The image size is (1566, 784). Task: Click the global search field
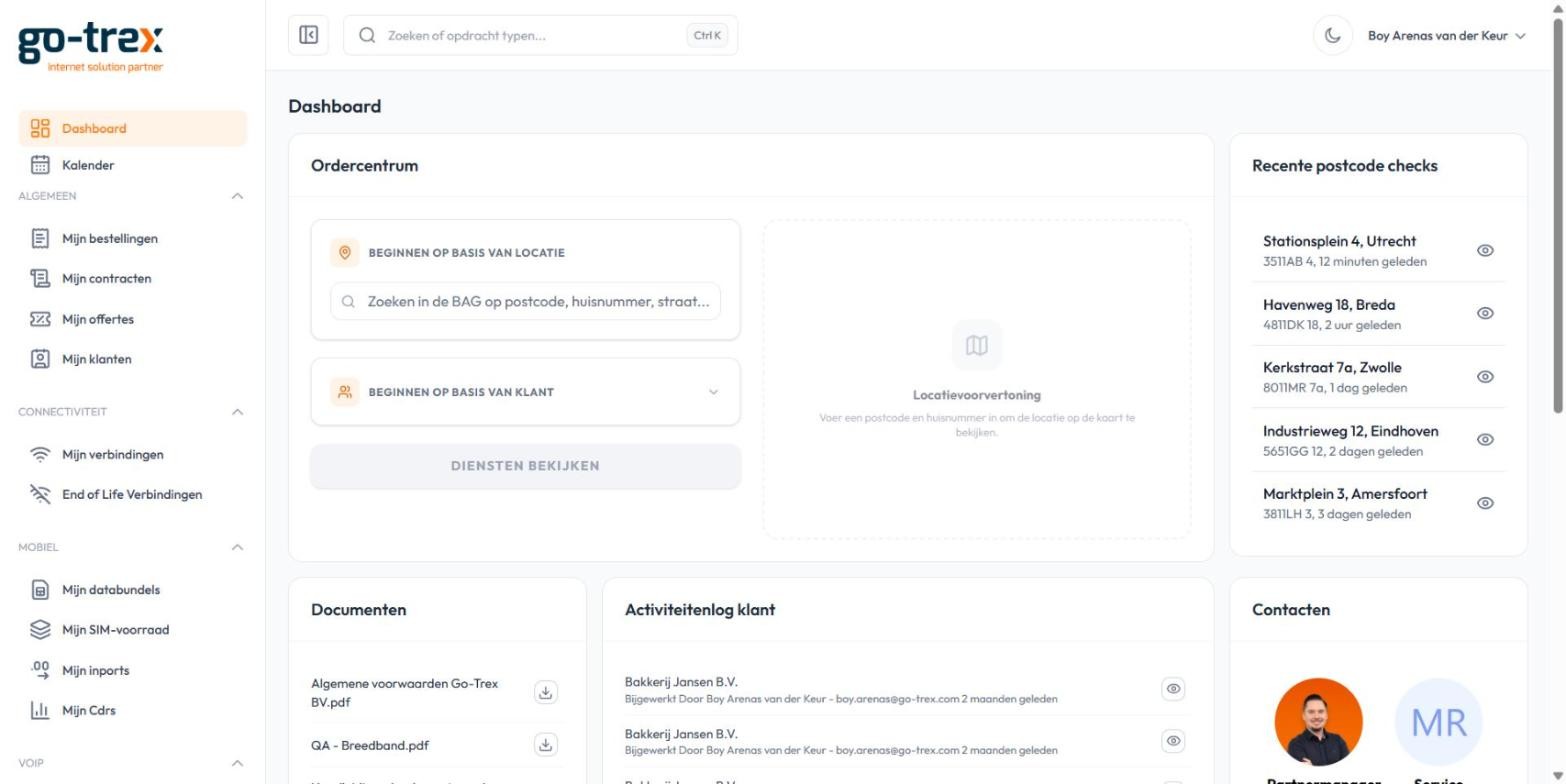540,35
